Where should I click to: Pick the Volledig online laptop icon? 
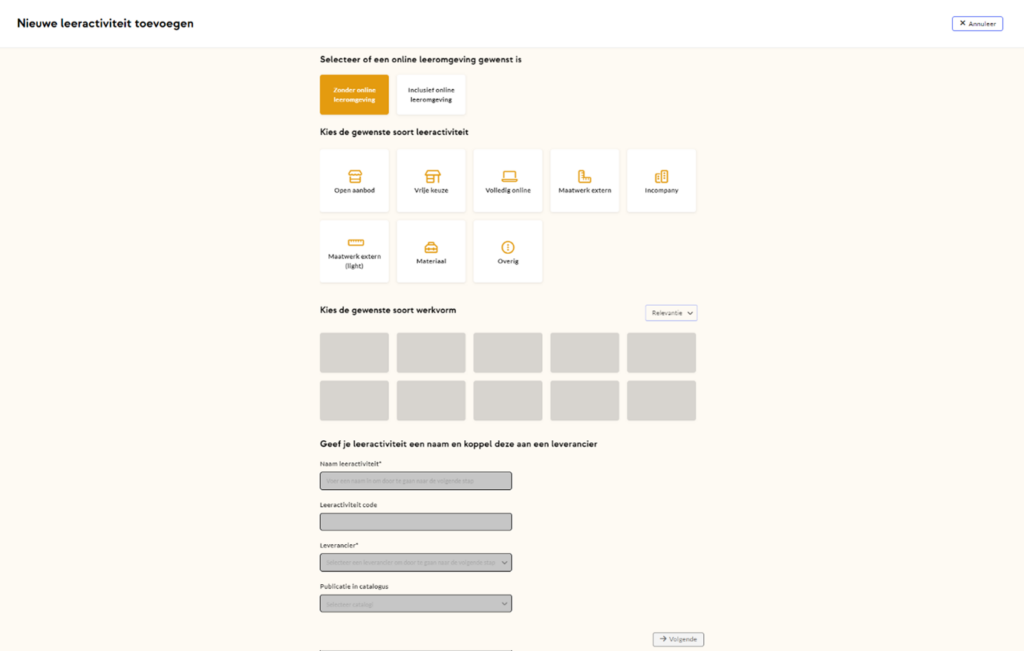(508, 177)
